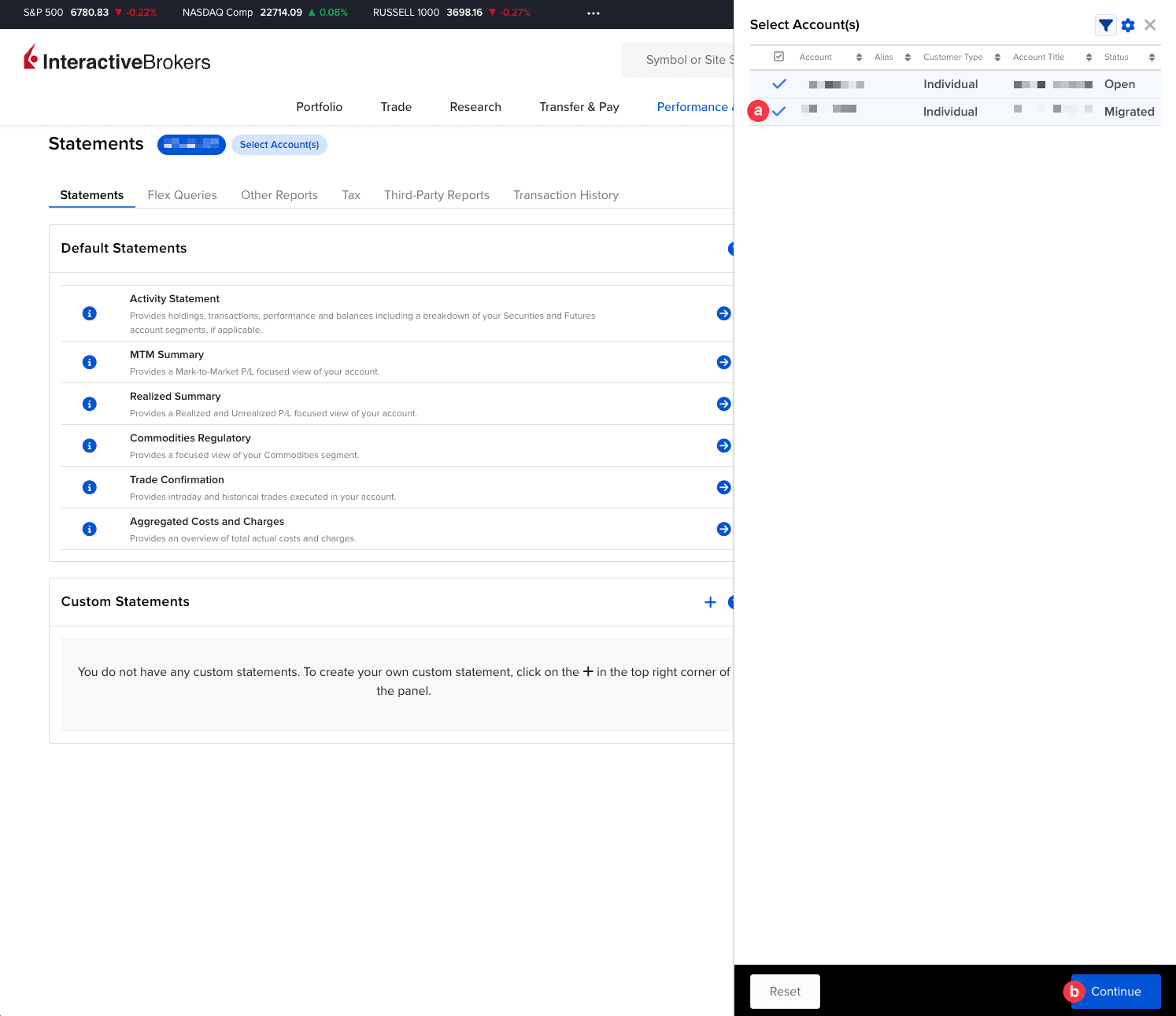Sort accounts by the Account column

pos(859,56)
